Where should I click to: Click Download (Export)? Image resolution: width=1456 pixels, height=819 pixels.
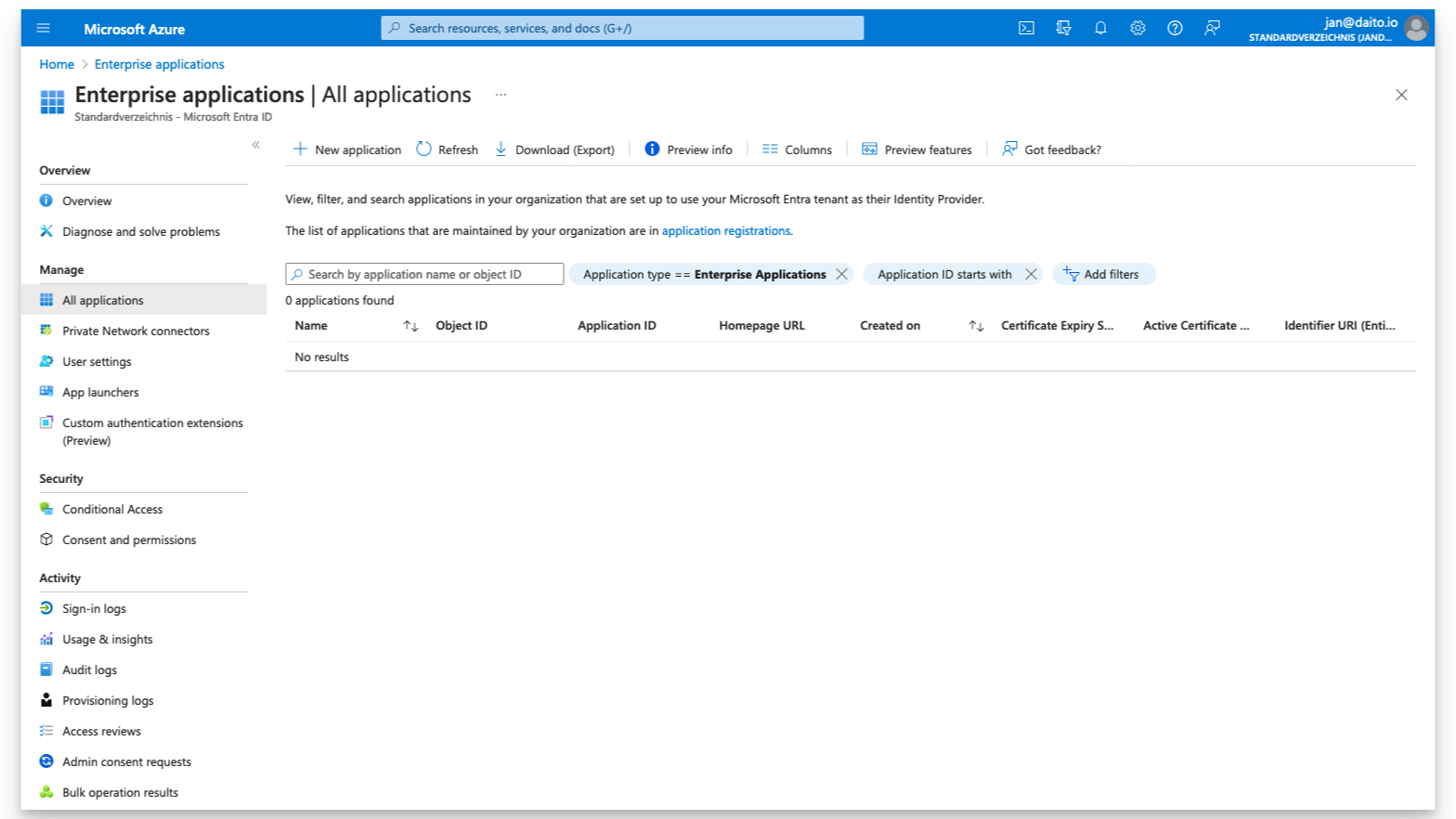coord(554,149)
